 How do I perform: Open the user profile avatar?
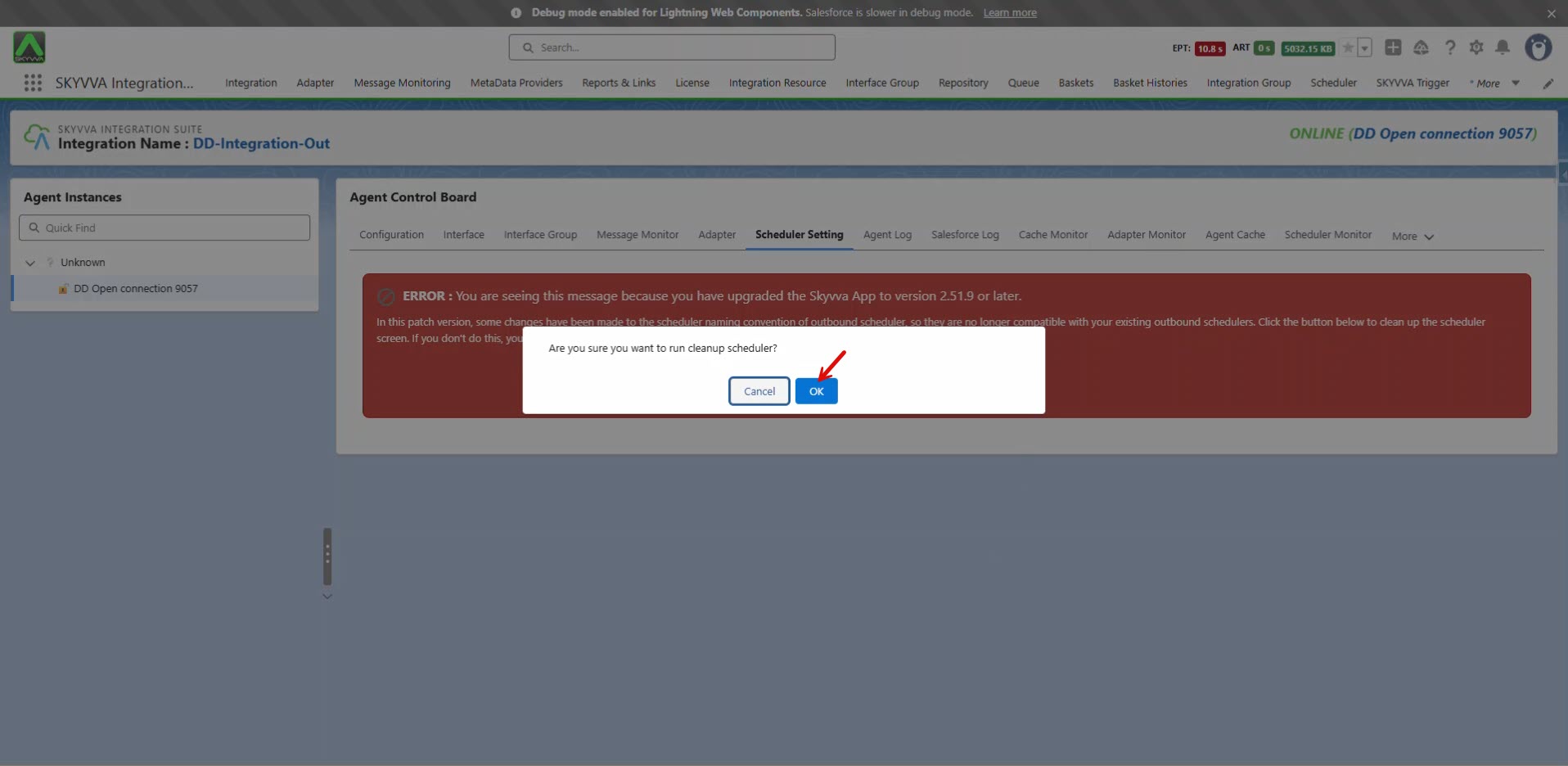(x=1538, y=47)
